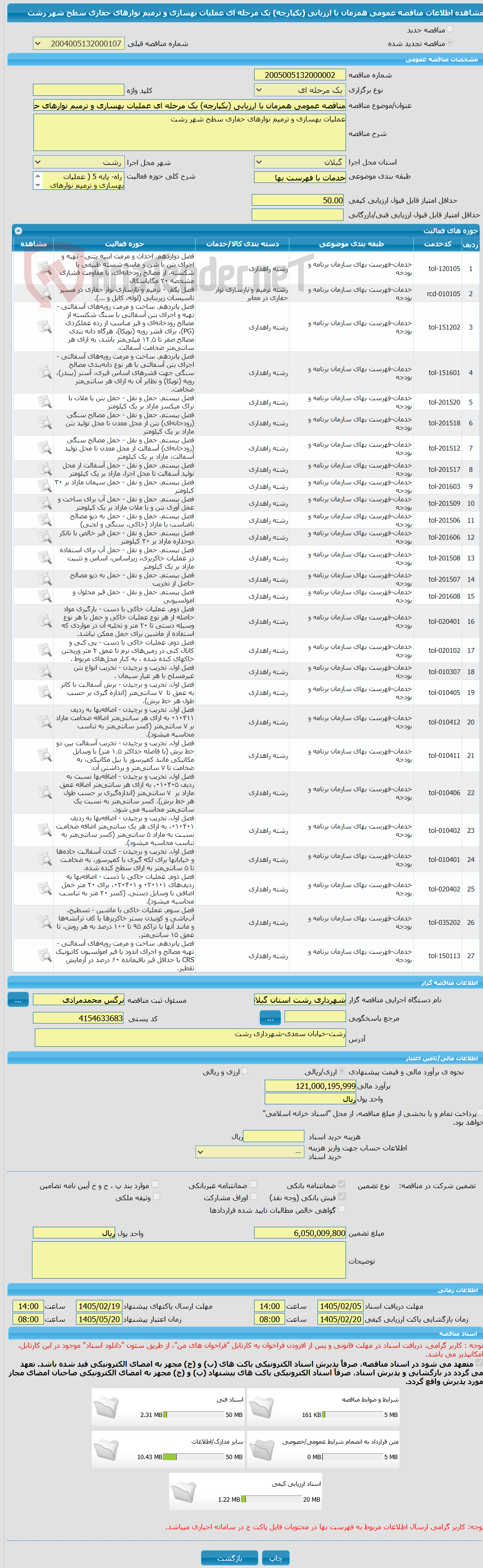This screenshot has width=483, height=1568.
Task: Open view icon for row tol-035202
Action: click(x=44, y=922)
